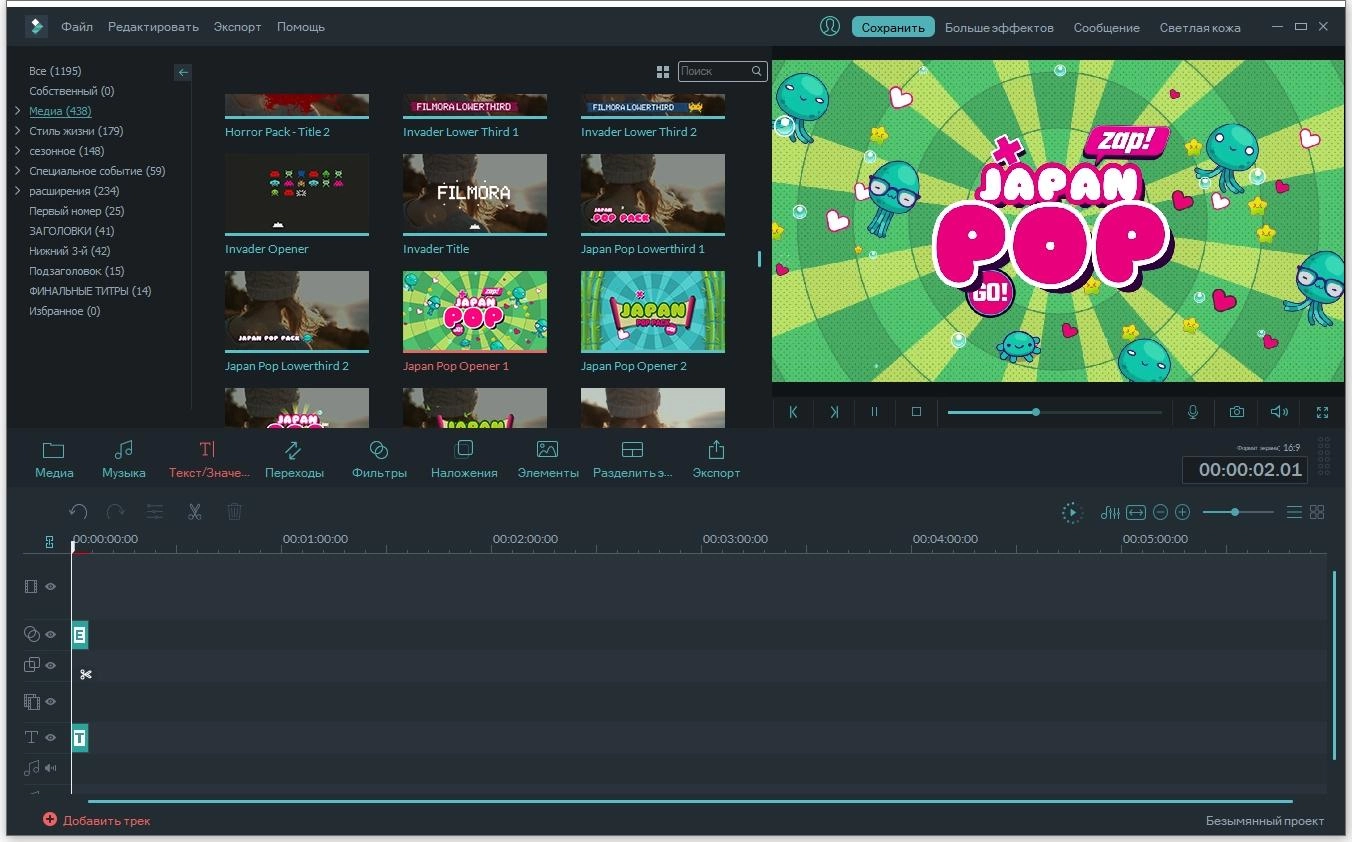Image resolution: width=1352 pixels, height=842 pixels.
Task: Take a snapshot with camera icon
Action: point(1237,411)
